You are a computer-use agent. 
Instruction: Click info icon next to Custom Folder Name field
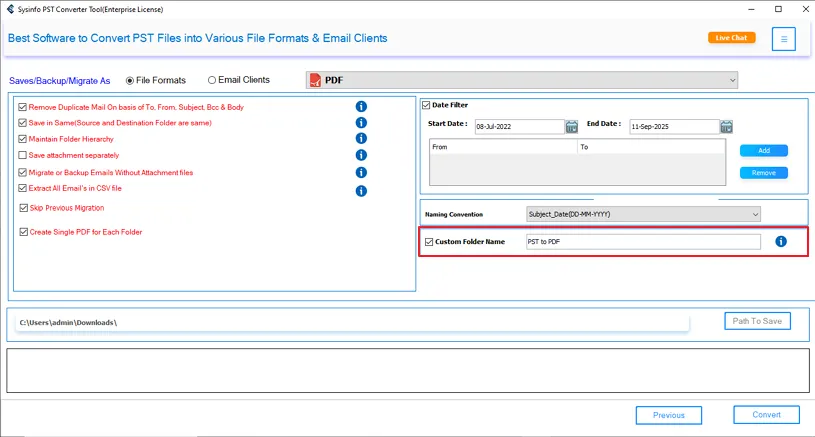[781, 242]
